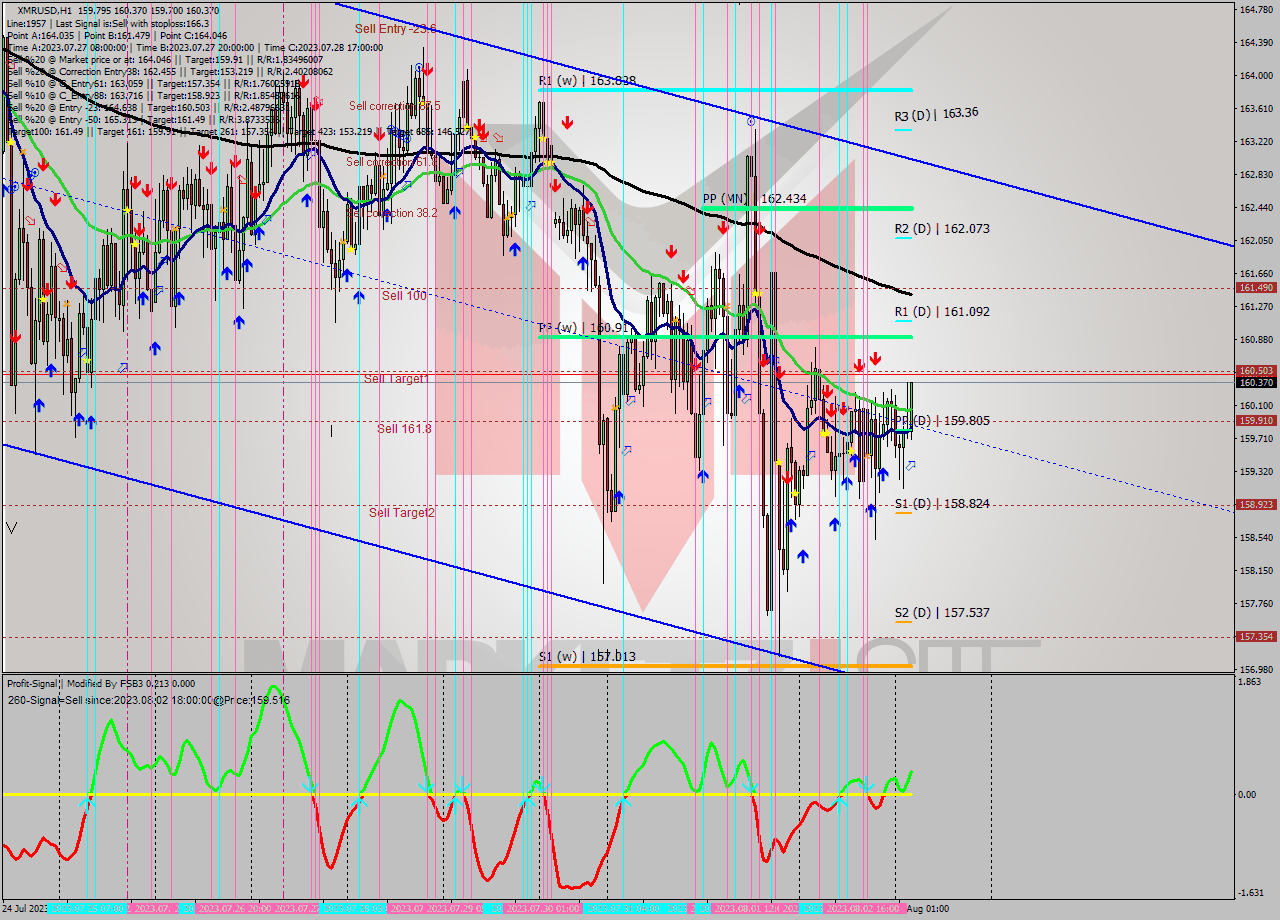Click the 'Sell 161.8' Fibonacci label

[404, 429]
